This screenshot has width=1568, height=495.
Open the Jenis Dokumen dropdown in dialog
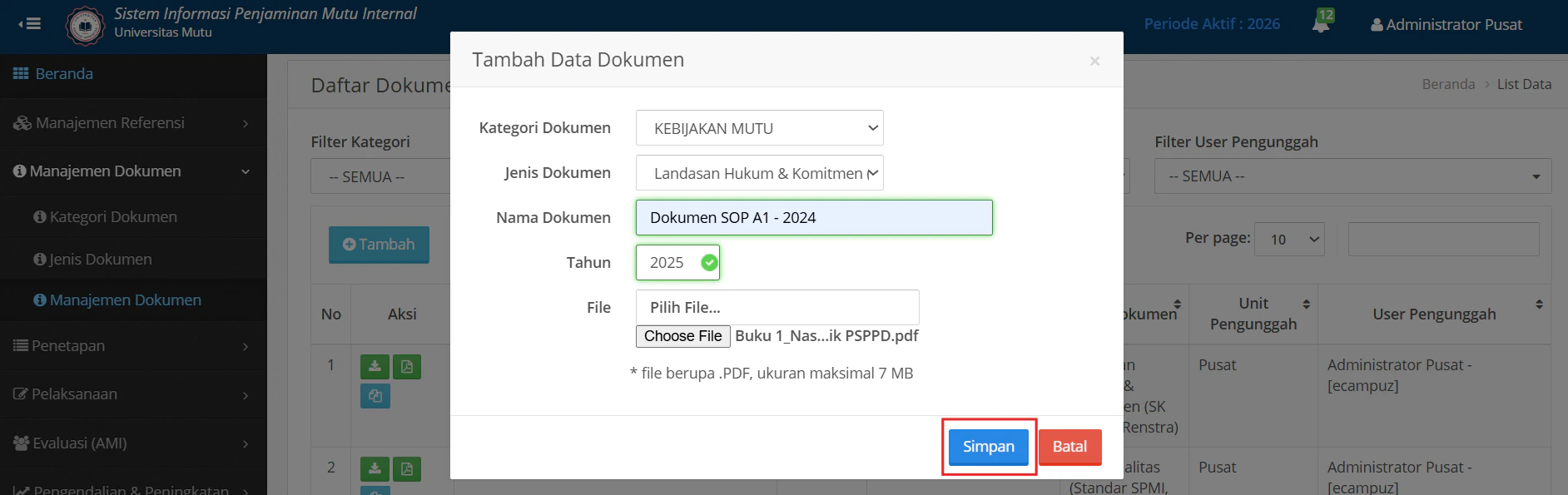click(759, 173)
